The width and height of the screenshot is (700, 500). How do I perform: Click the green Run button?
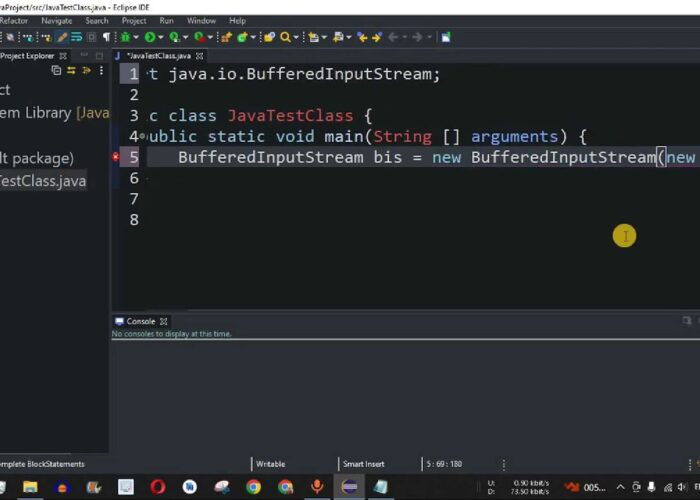(150, 37)
